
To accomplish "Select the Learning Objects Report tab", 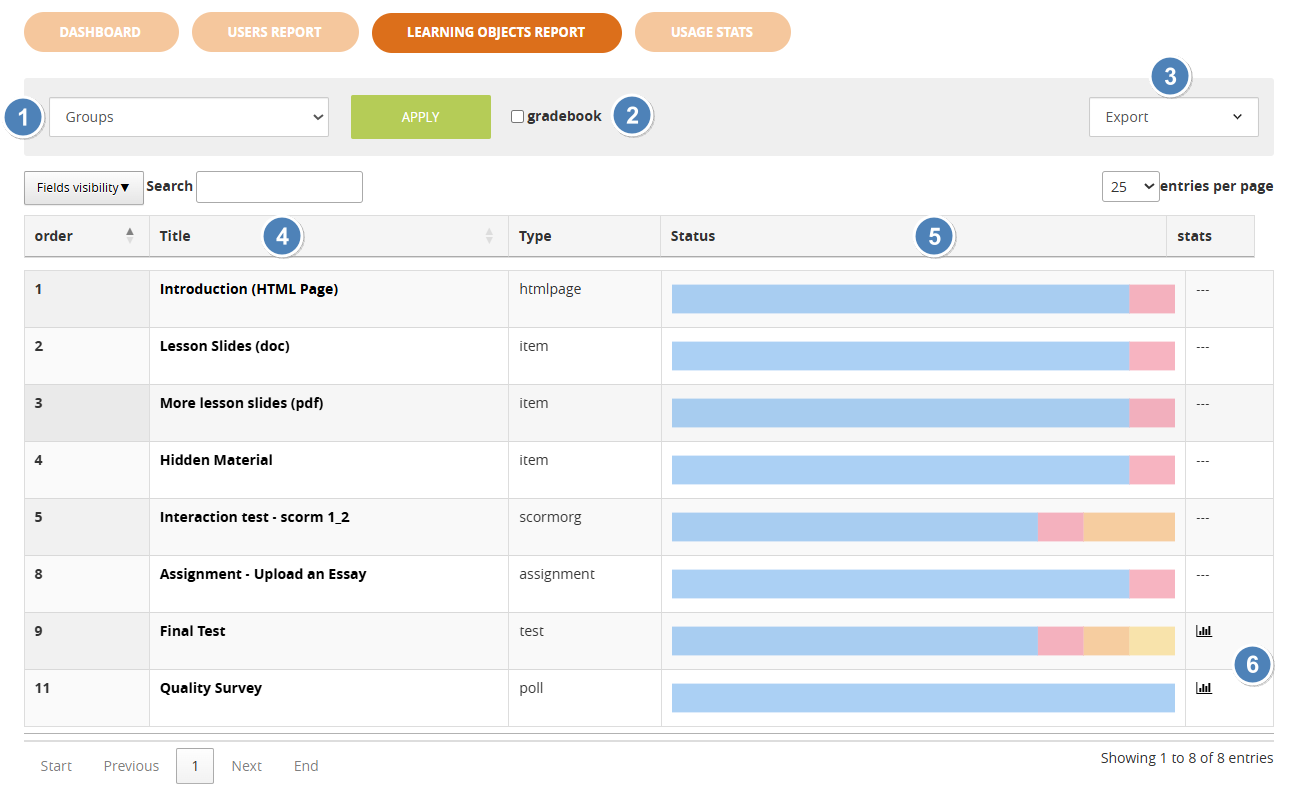I will 496,32.
